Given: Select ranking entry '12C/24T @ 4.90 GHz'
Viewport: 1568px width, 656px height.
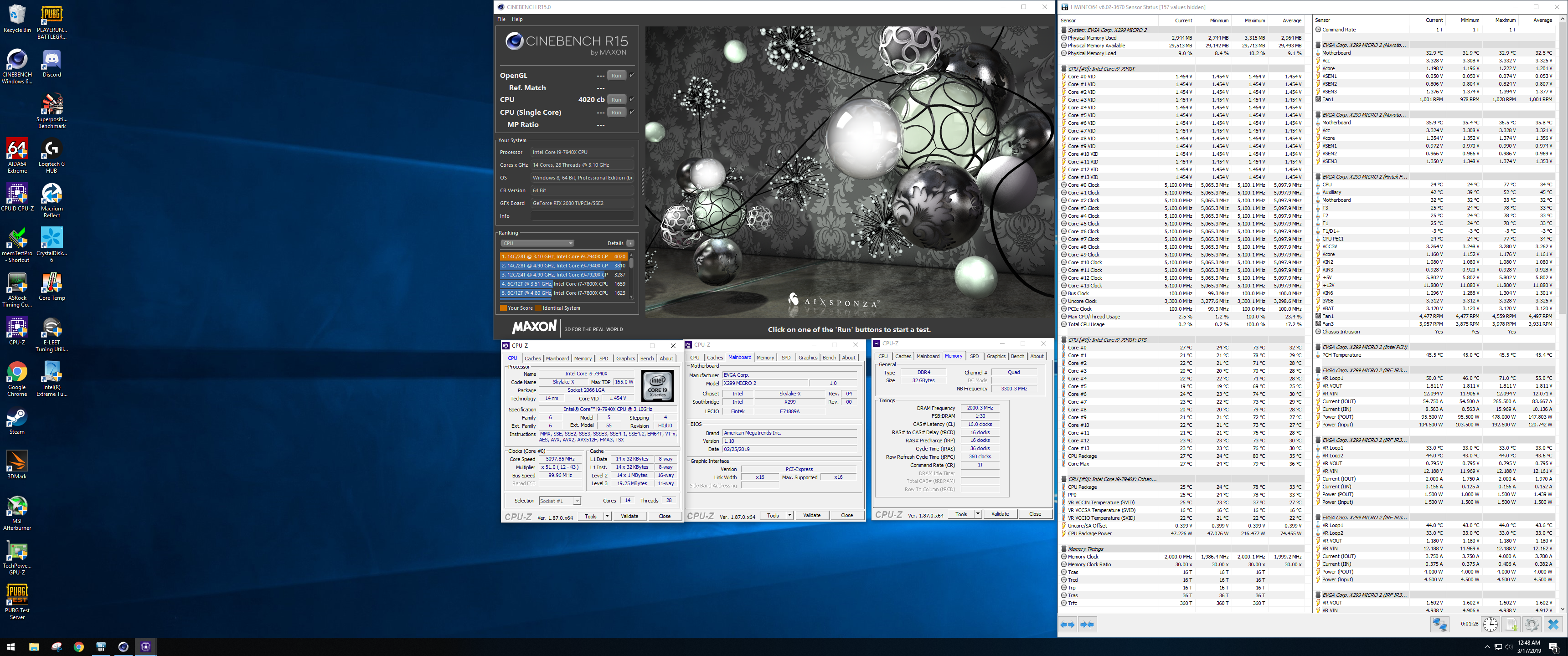Looking at the screenshot, I should pos(563,274).
